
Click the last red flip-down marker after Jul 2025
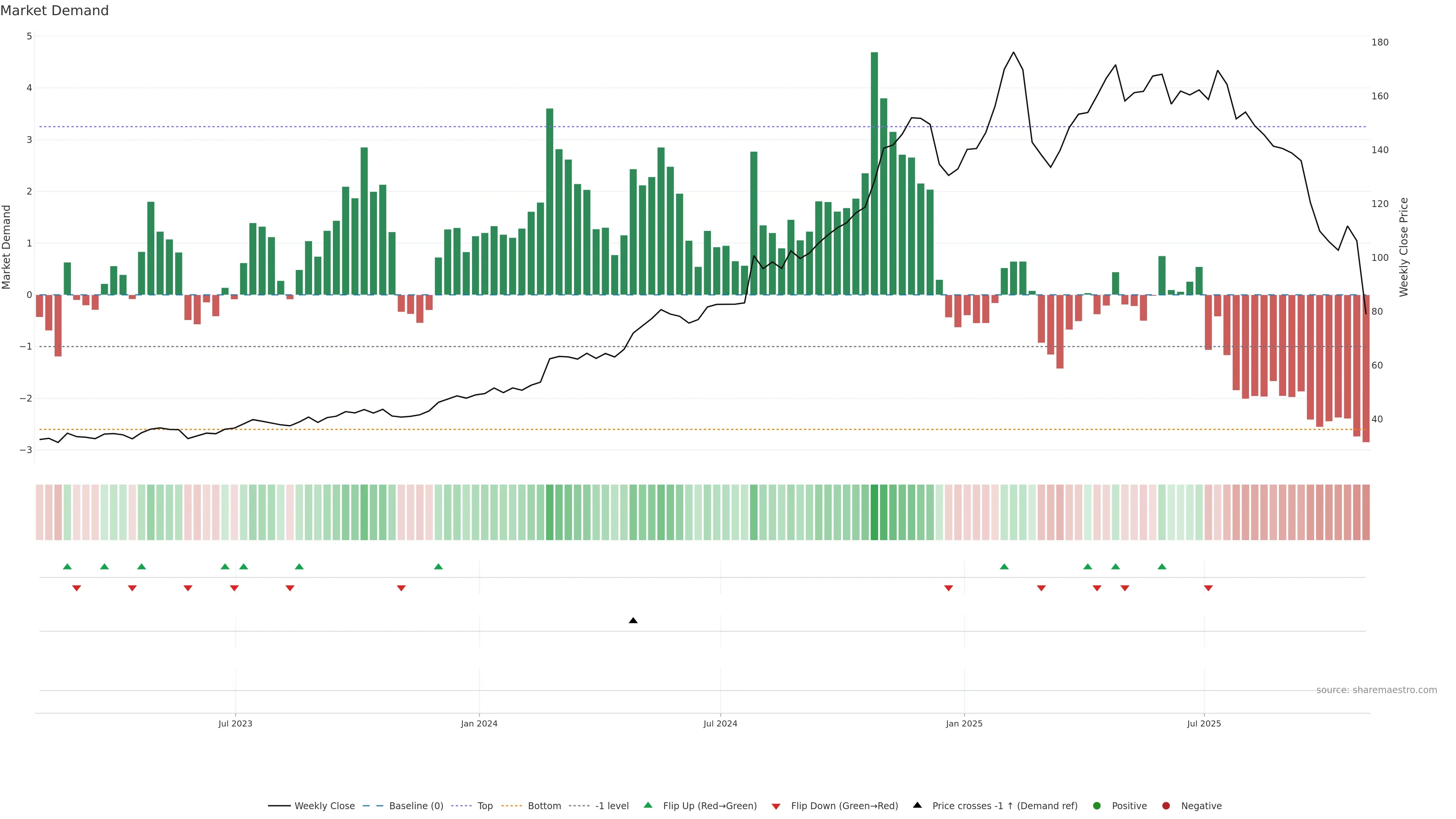(x=1208, y=588)
